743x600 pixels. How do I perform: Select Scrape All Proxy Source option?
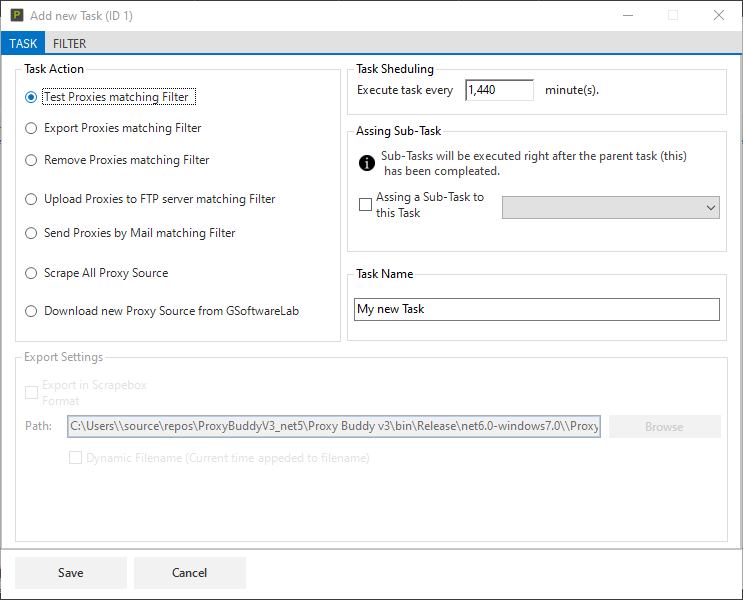pyautogui.click(x=31, y=273)
